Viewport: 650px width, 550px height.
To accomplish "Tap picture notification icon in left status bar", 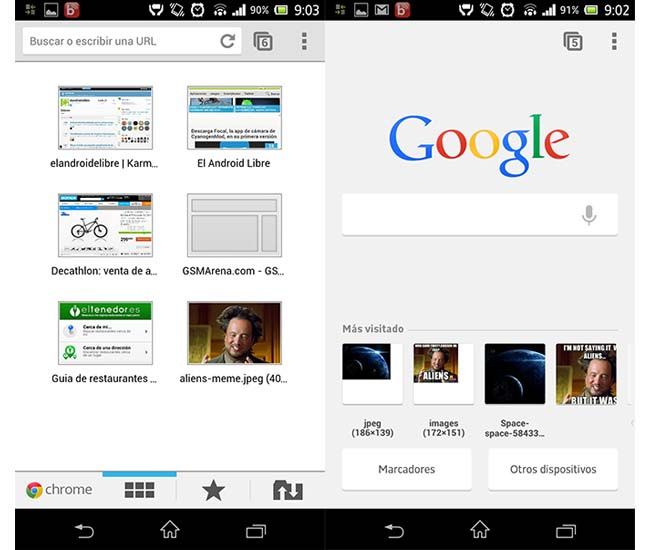I will tap(51, 10).
